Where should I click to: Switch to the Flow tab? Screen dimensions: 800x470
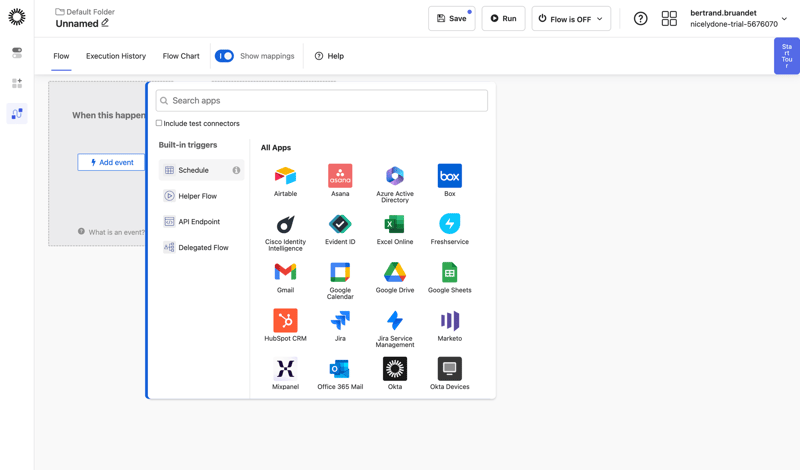point(61,56)
